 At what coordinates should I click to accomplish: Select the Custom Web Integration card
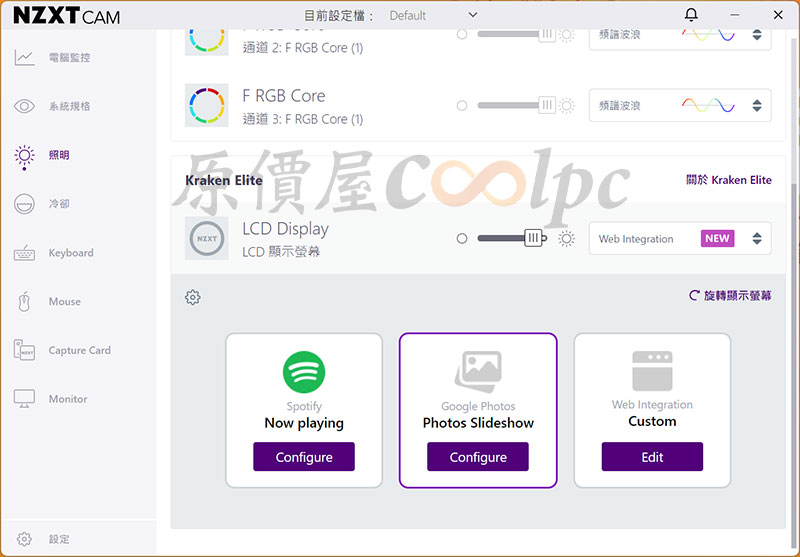(x=652, y=411)
